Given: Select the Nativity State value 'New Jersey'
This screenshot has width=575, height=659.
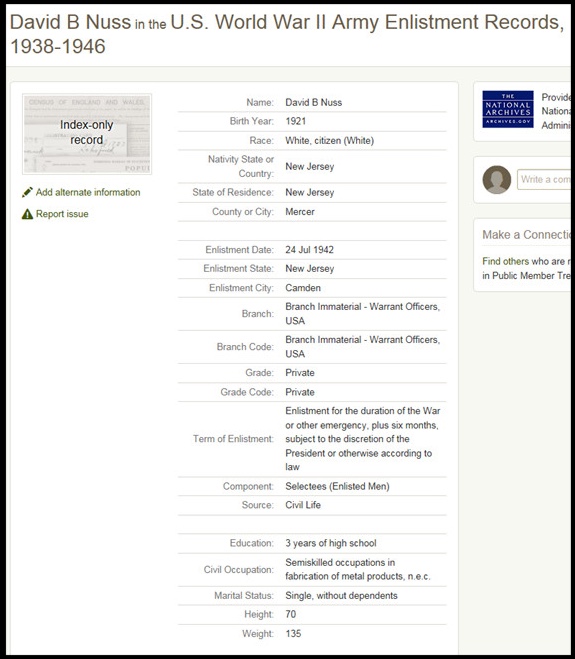Looking at the screenshot, I should pyautogui.click(x=309, y=166).
